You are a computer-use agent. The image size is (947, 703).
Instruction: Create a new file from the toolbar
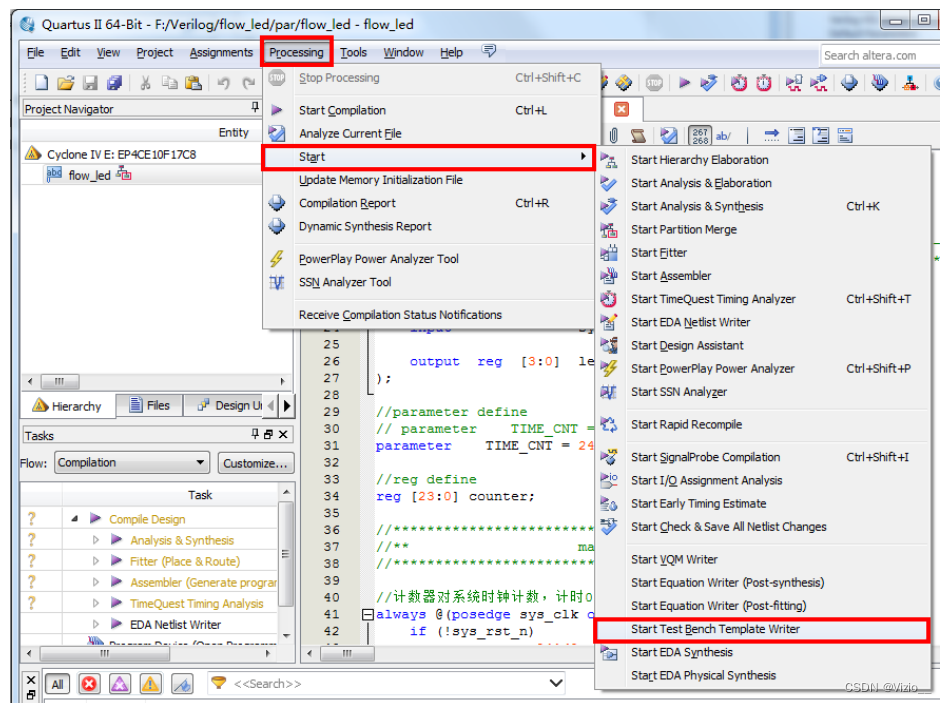coord(41,82)
